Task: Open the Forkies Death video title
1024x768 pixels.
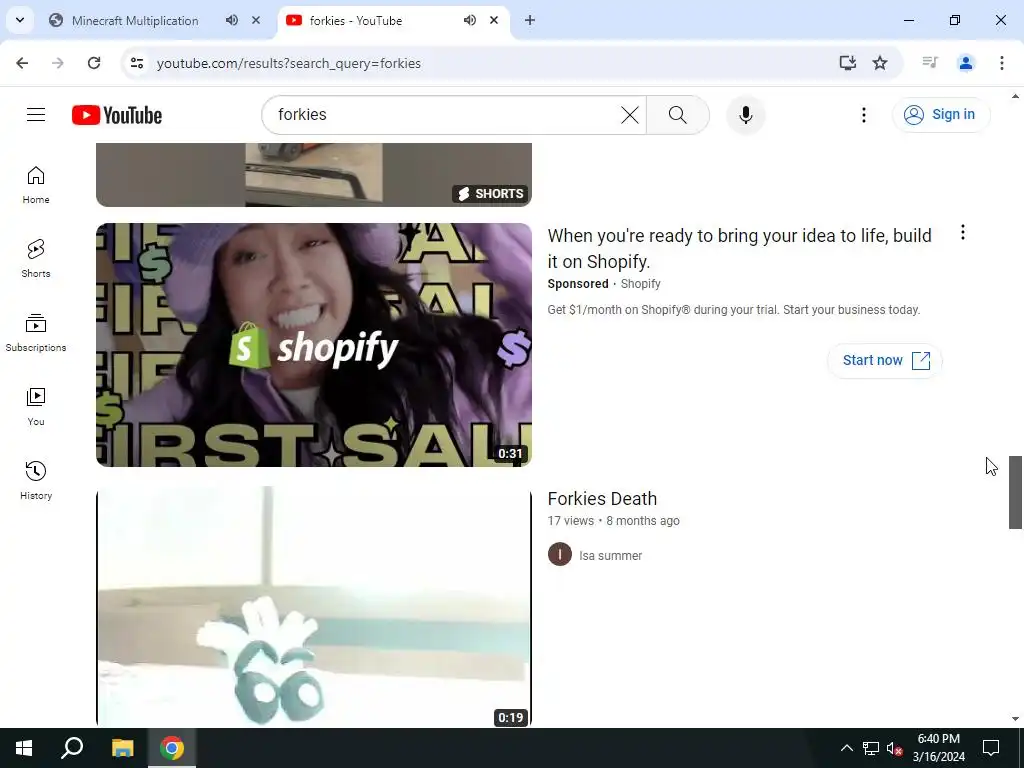Action: (x=602, y=499)
